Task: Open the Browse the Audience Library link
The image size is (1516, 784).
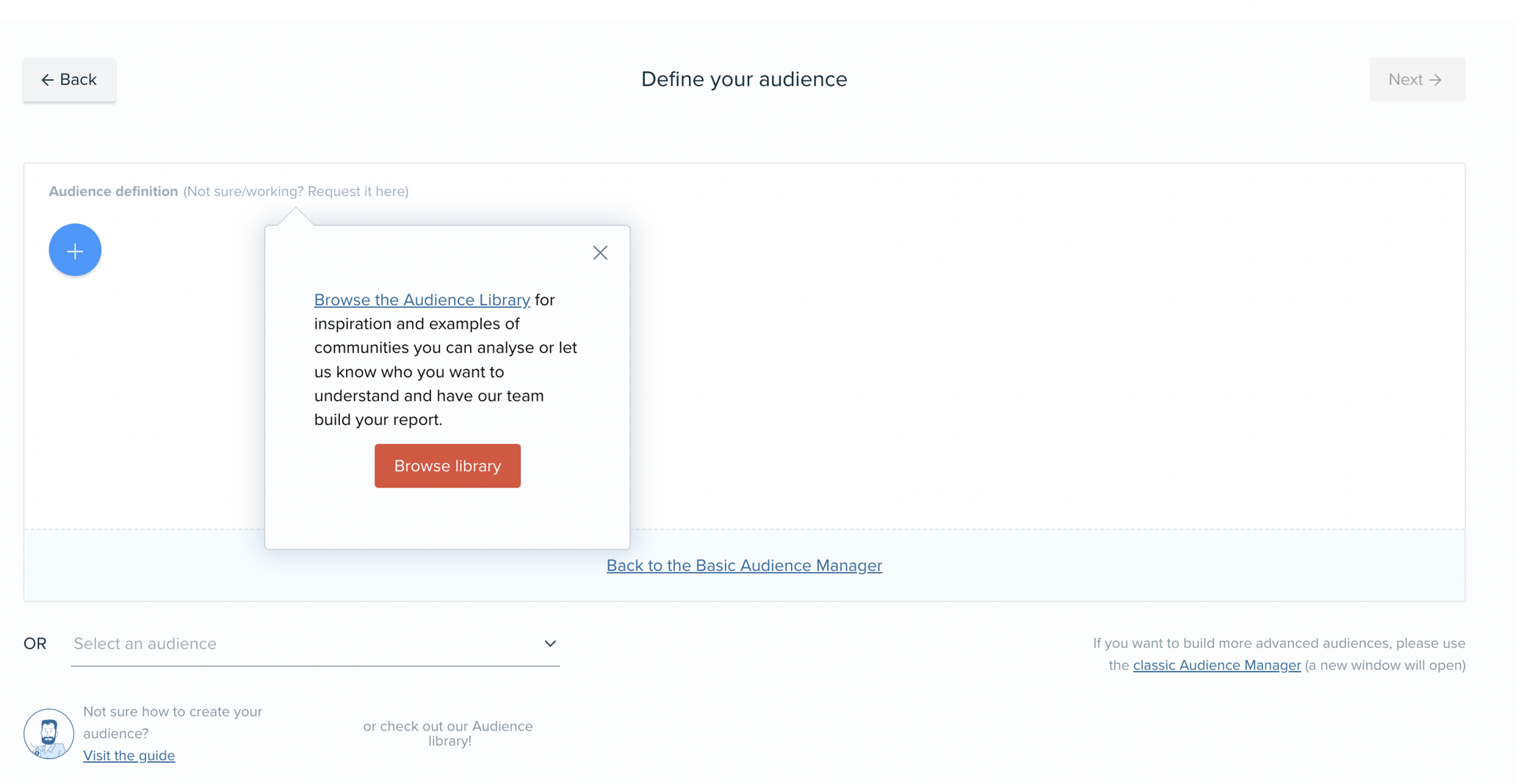Action: pos(422,300)
